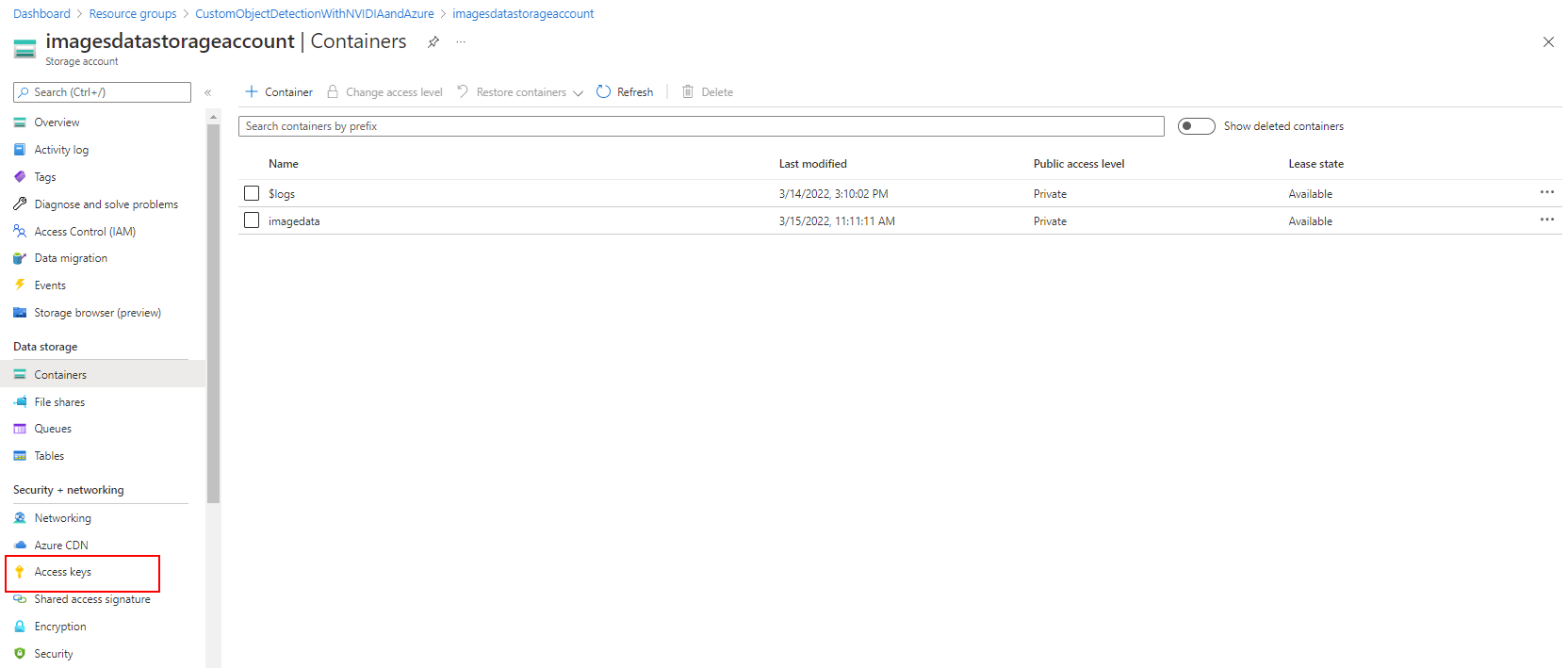Check the $logs container checkbox
1568x668 pixels.
click(x=252, y=193)
